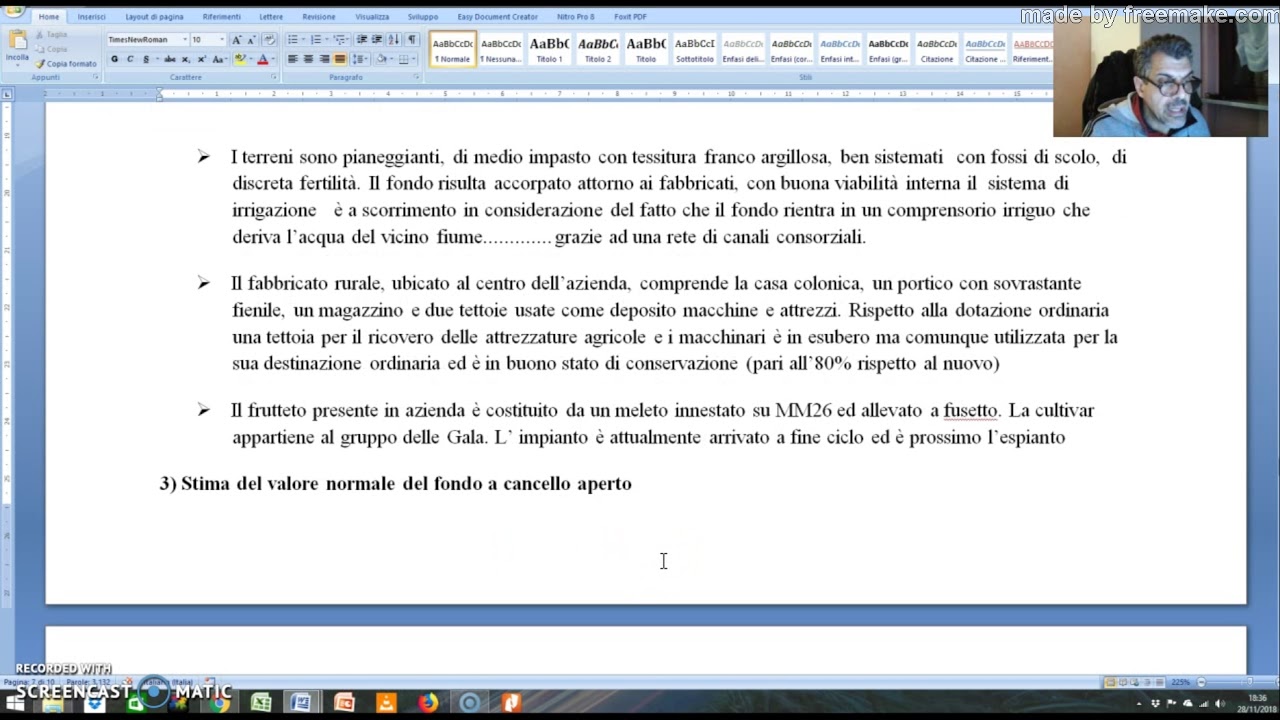Open Easy Document Creator tab

[x=497, y=17]
